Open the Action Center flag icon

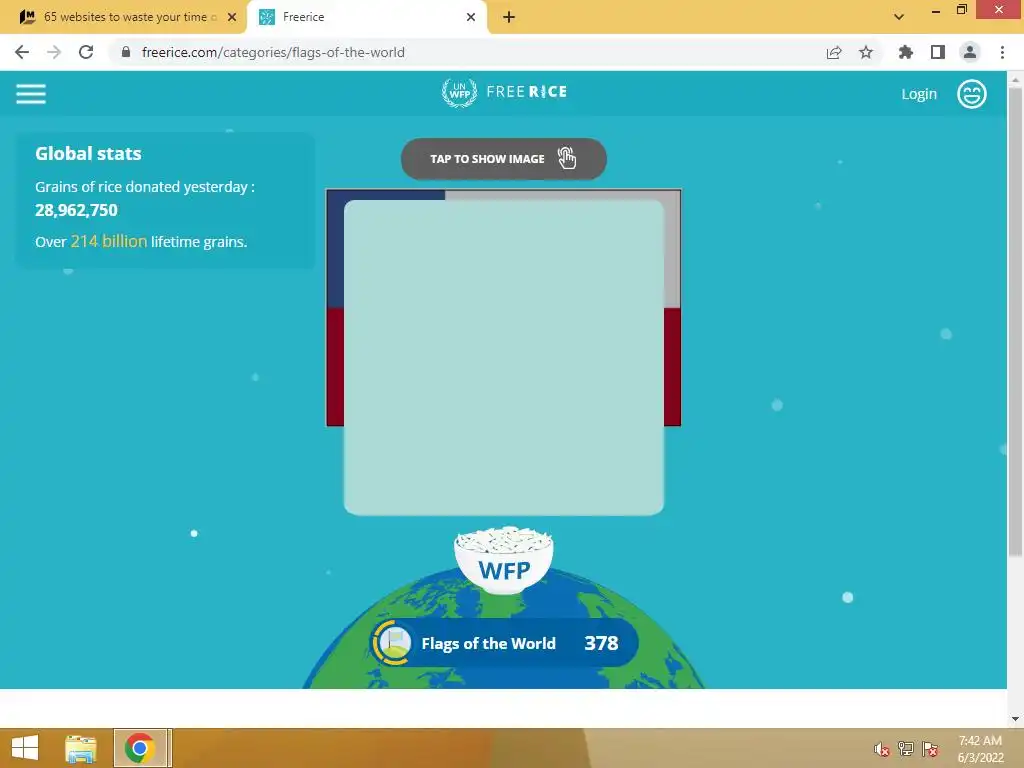[930, 749]
